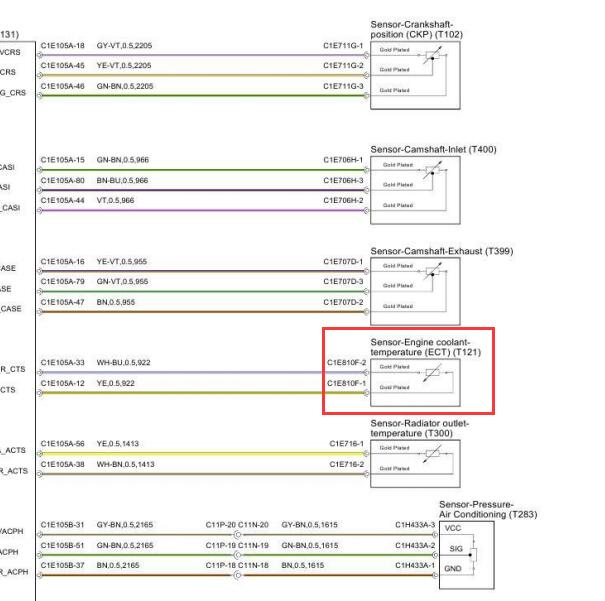Click connector label C1E711G-1
Viewport: 605px width, 601px height.
pyautogui.click(x=343, y=46)
